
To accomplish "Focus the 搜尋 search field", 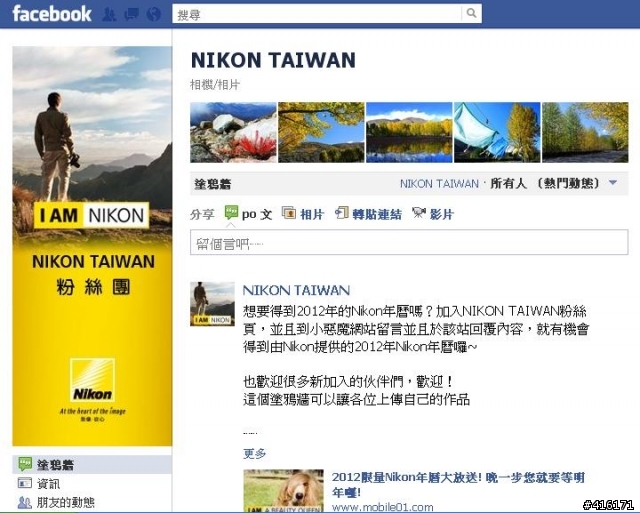I will click(x=317, y=14).
